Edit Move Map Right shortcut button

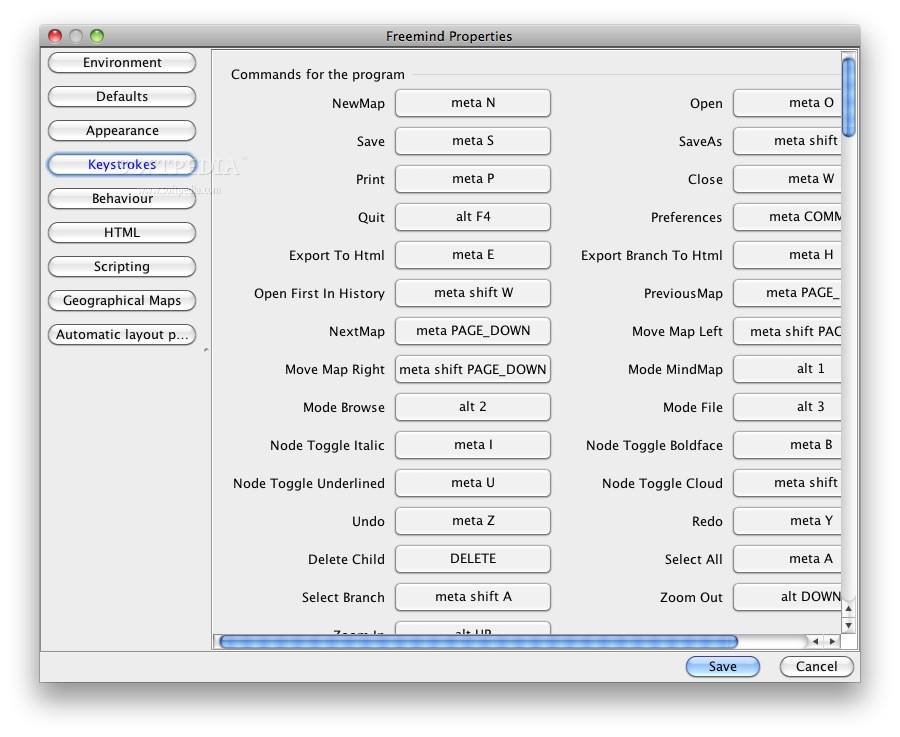[x=473, y=369]
